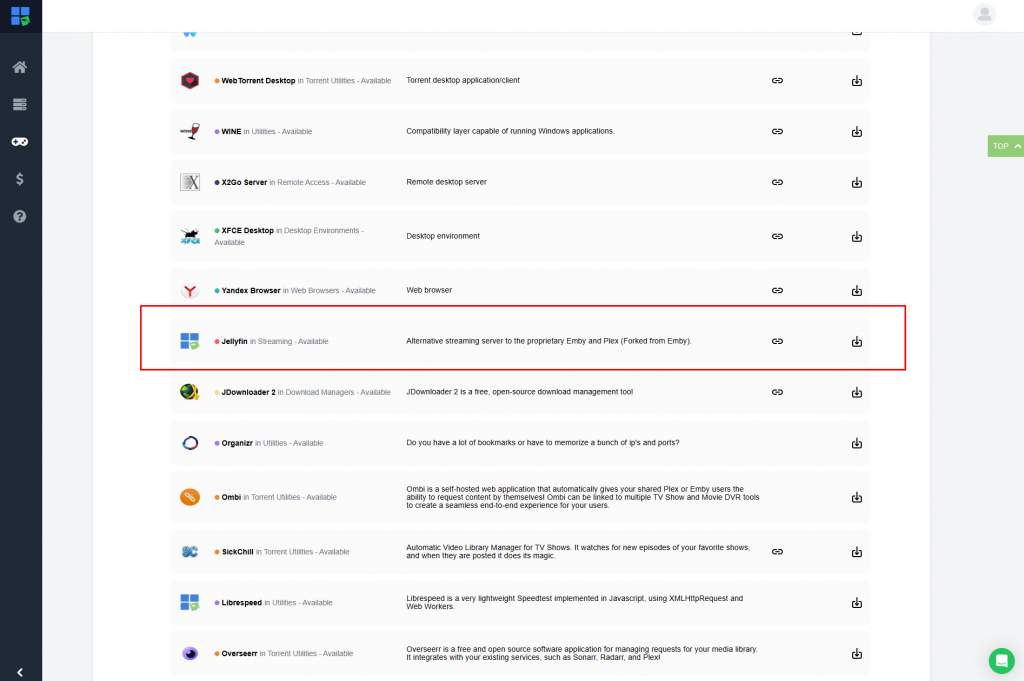This screenshot has height=681, width=1024.
Task: Open the home icon in sidebar
Action: click(20, 67)
